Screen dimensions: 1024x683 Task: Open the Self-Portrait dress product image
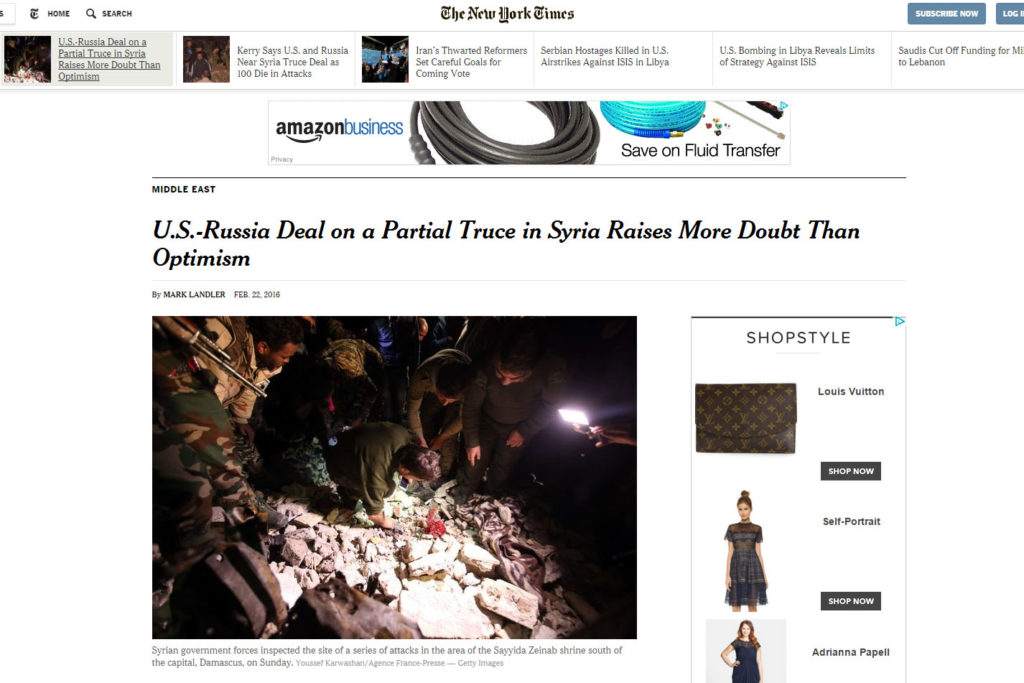coord(745,550)
